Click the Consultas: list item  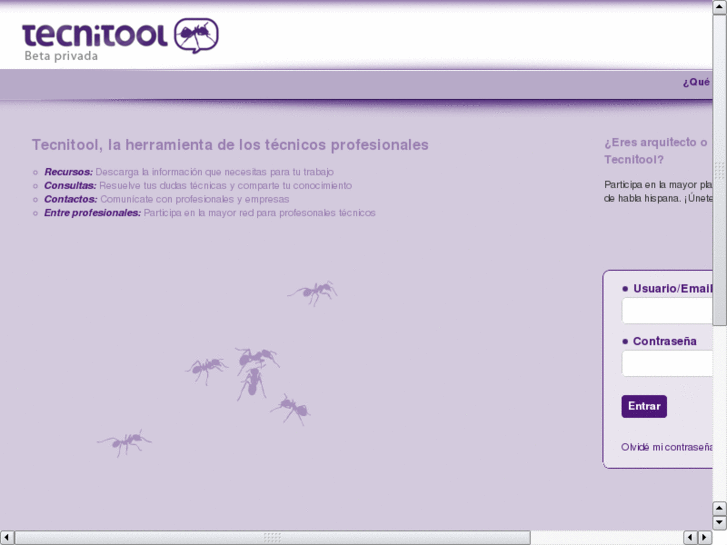click(198, 186)
